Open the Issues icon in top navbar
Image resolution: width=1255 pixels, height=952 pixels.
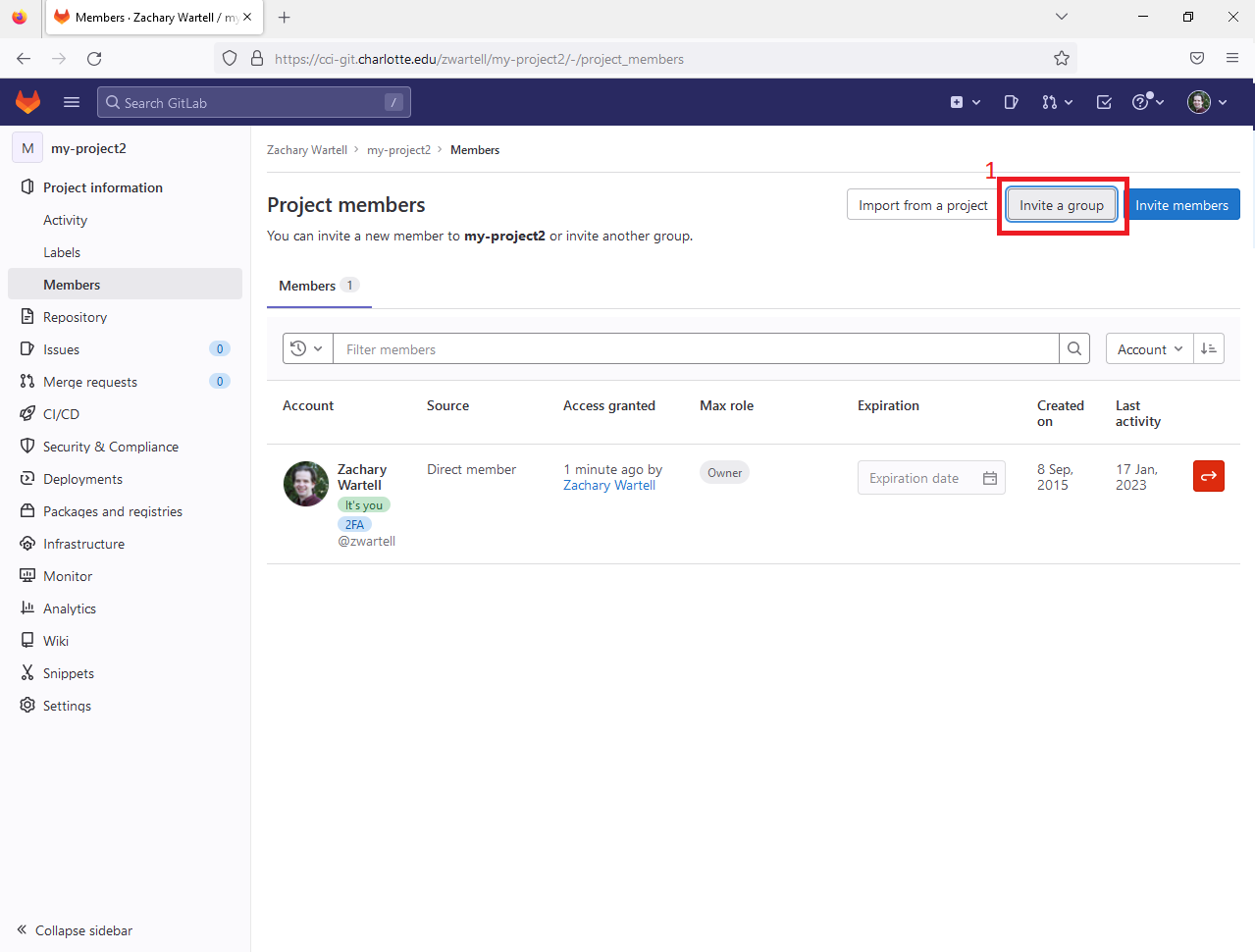[1011, 102]
